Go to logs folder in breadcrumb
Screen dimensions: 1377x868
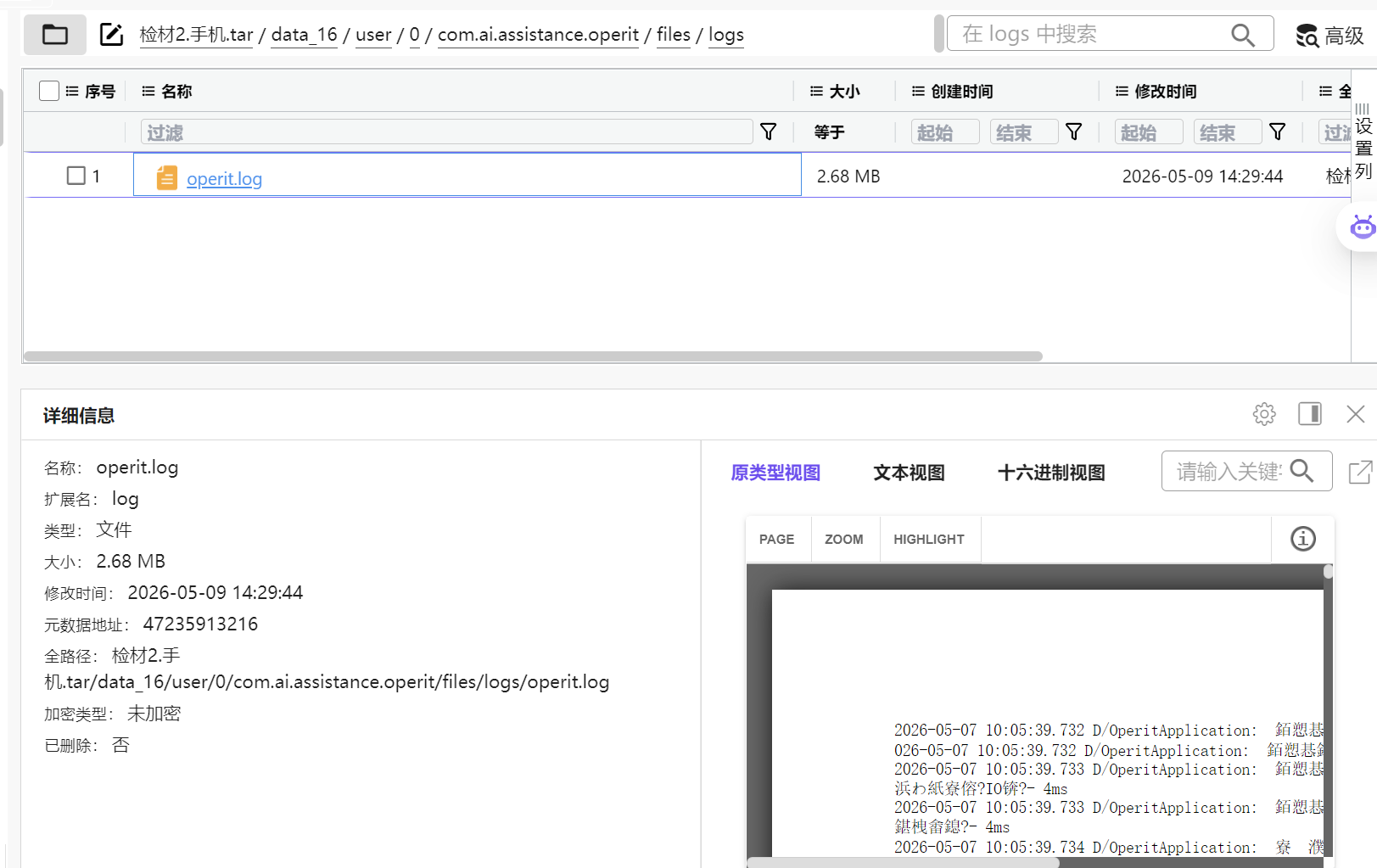coord(726,35)
